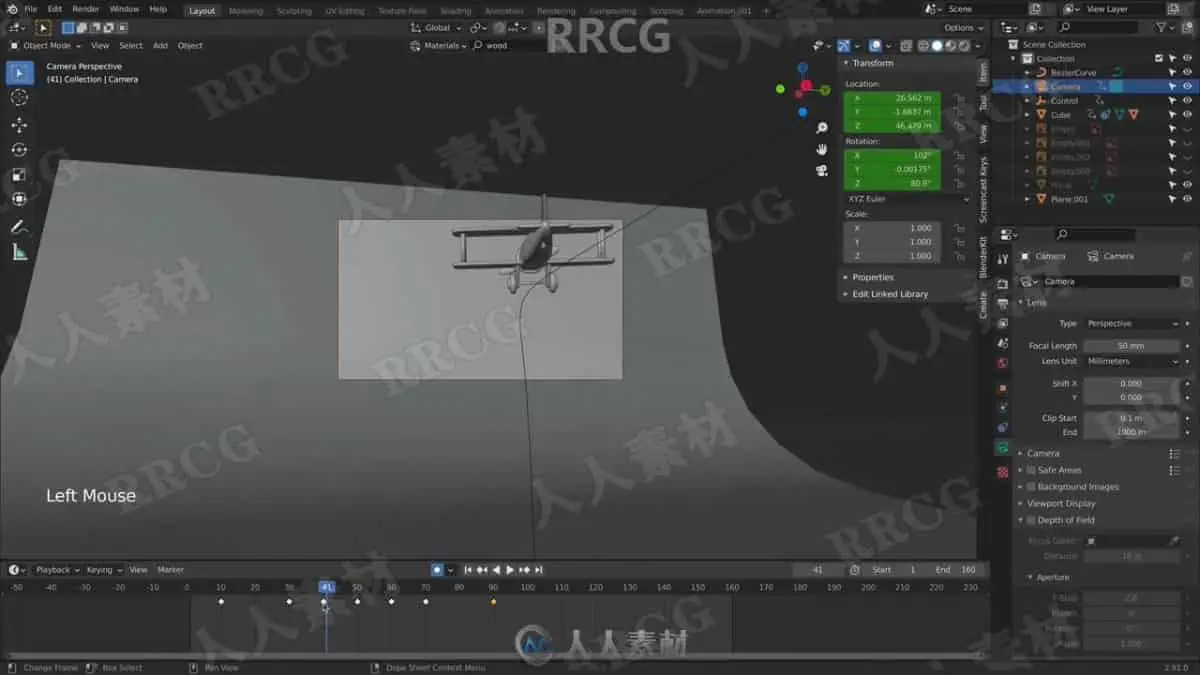Jump to timeline end frame button

pos(538,570)
